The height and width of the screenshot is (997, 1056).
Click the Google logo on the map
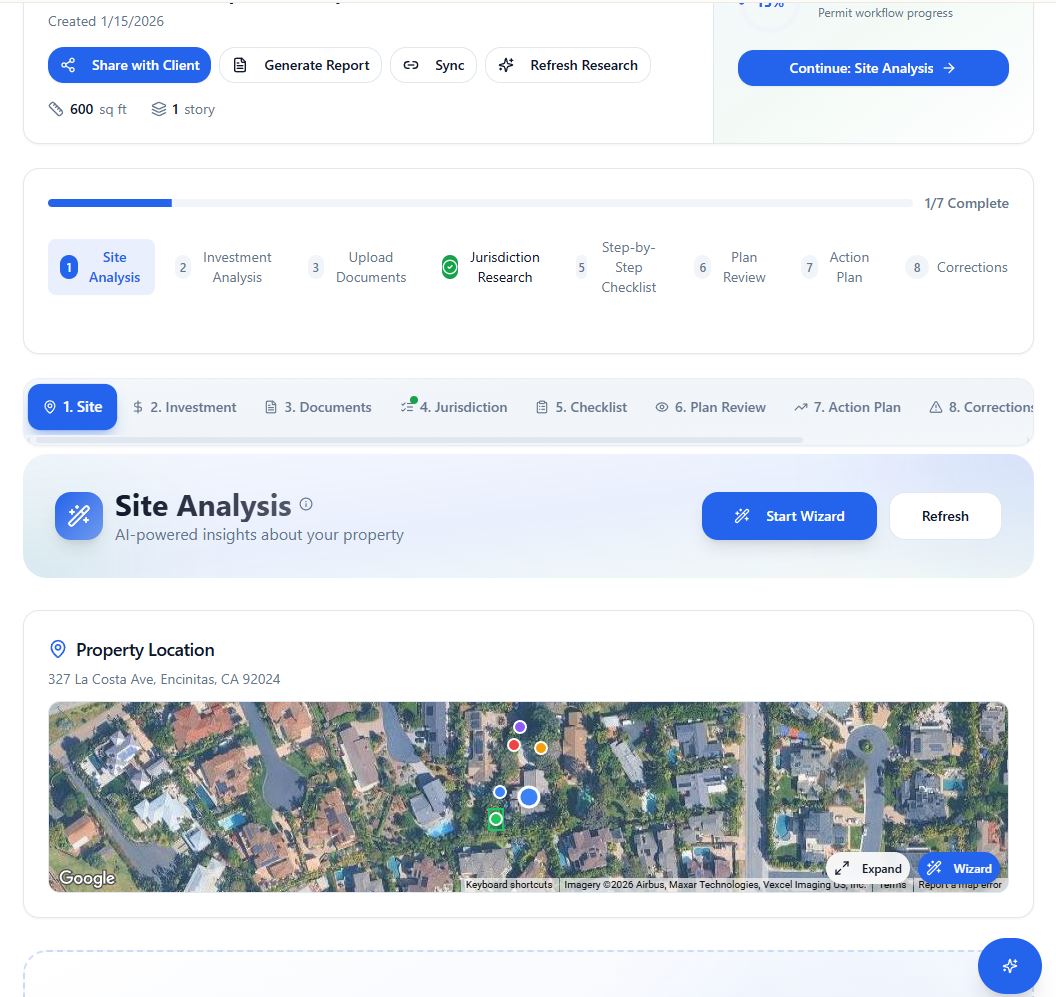[x=87, y=878]
